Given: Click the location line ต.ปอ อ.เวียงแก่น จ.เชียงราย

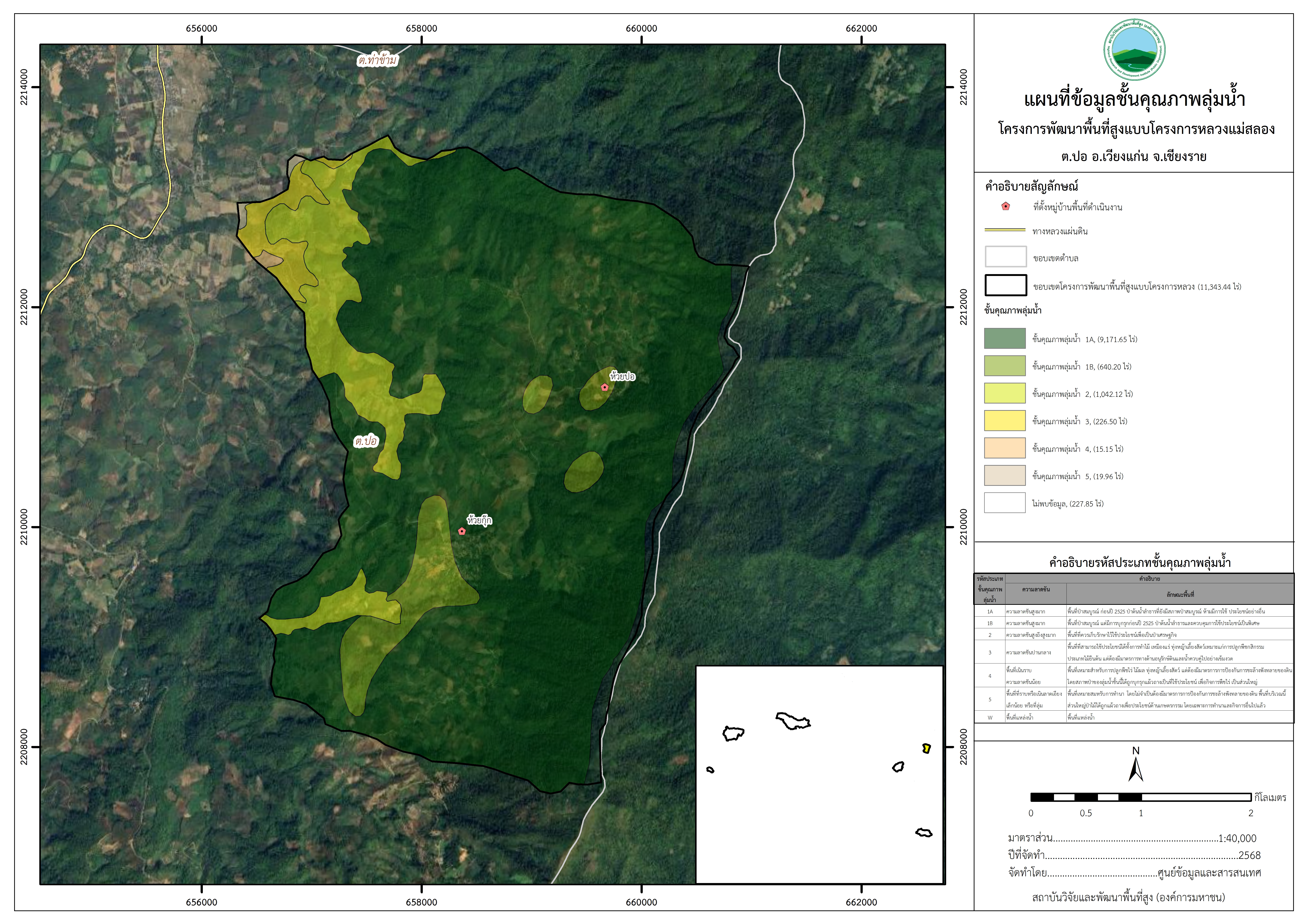Looking at the screenshot, I should point(1134,156).
